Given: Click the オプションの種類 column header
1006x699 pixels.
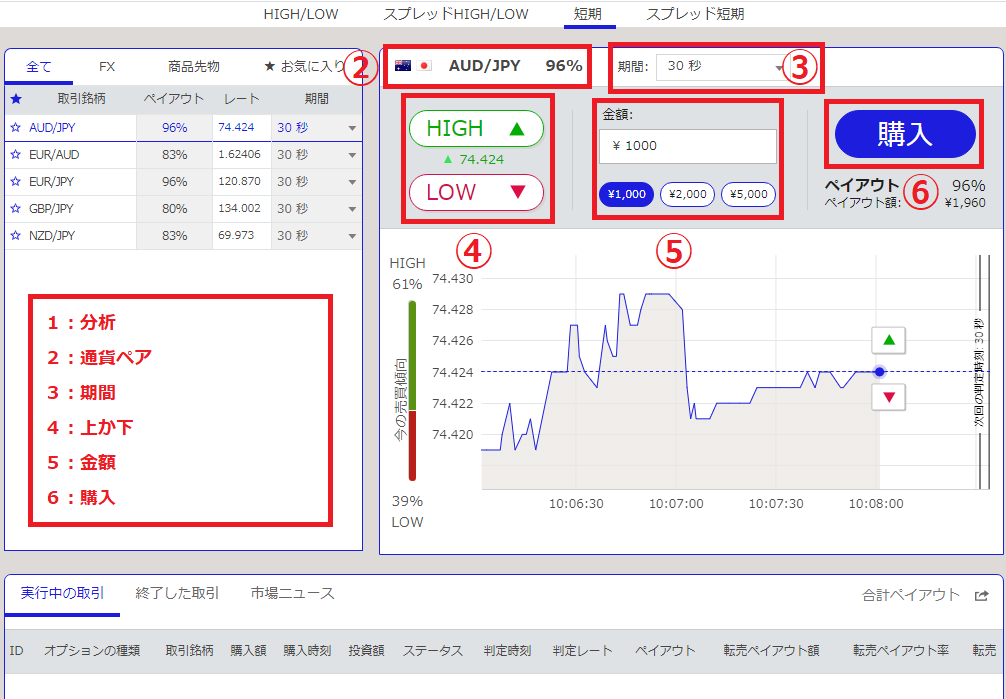Looking at the screenshot, I should tap(92, 651).
